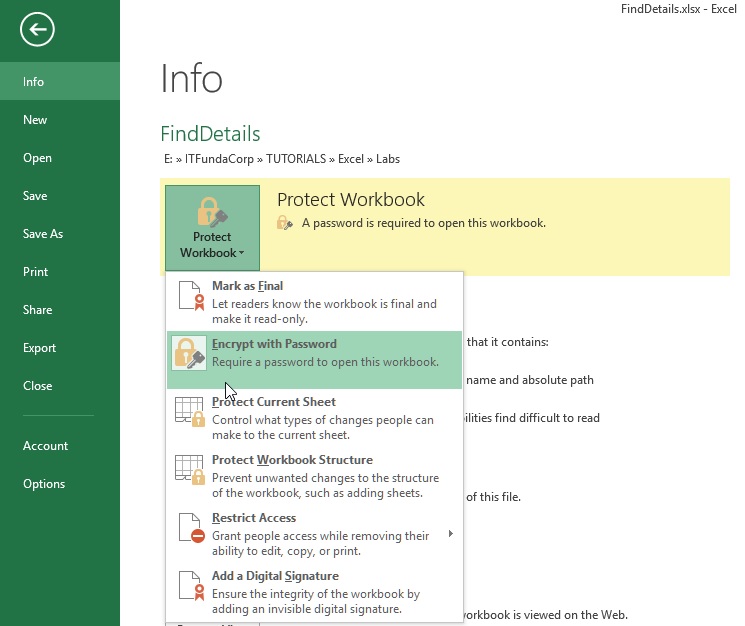Select Encrypt with Password option
This screenshot has height=626, width=745.
314,360
